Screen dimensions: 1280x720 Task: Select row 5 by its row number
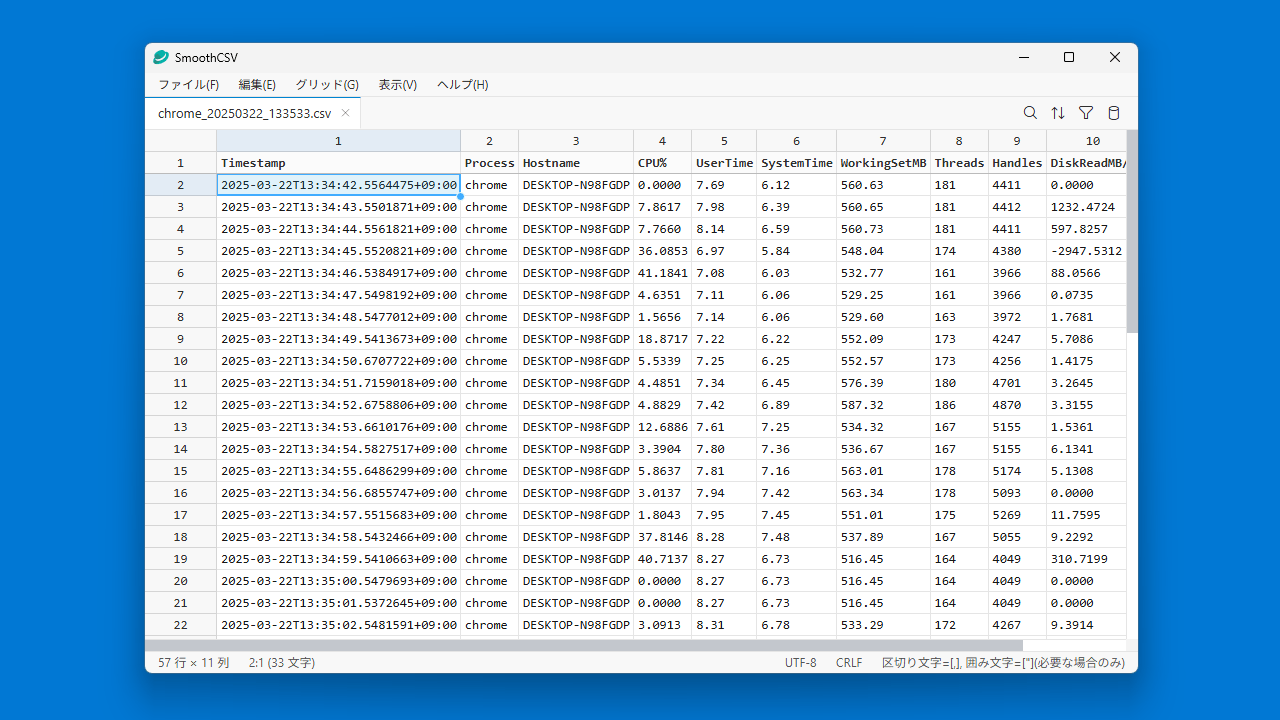(x=180, y=250)
